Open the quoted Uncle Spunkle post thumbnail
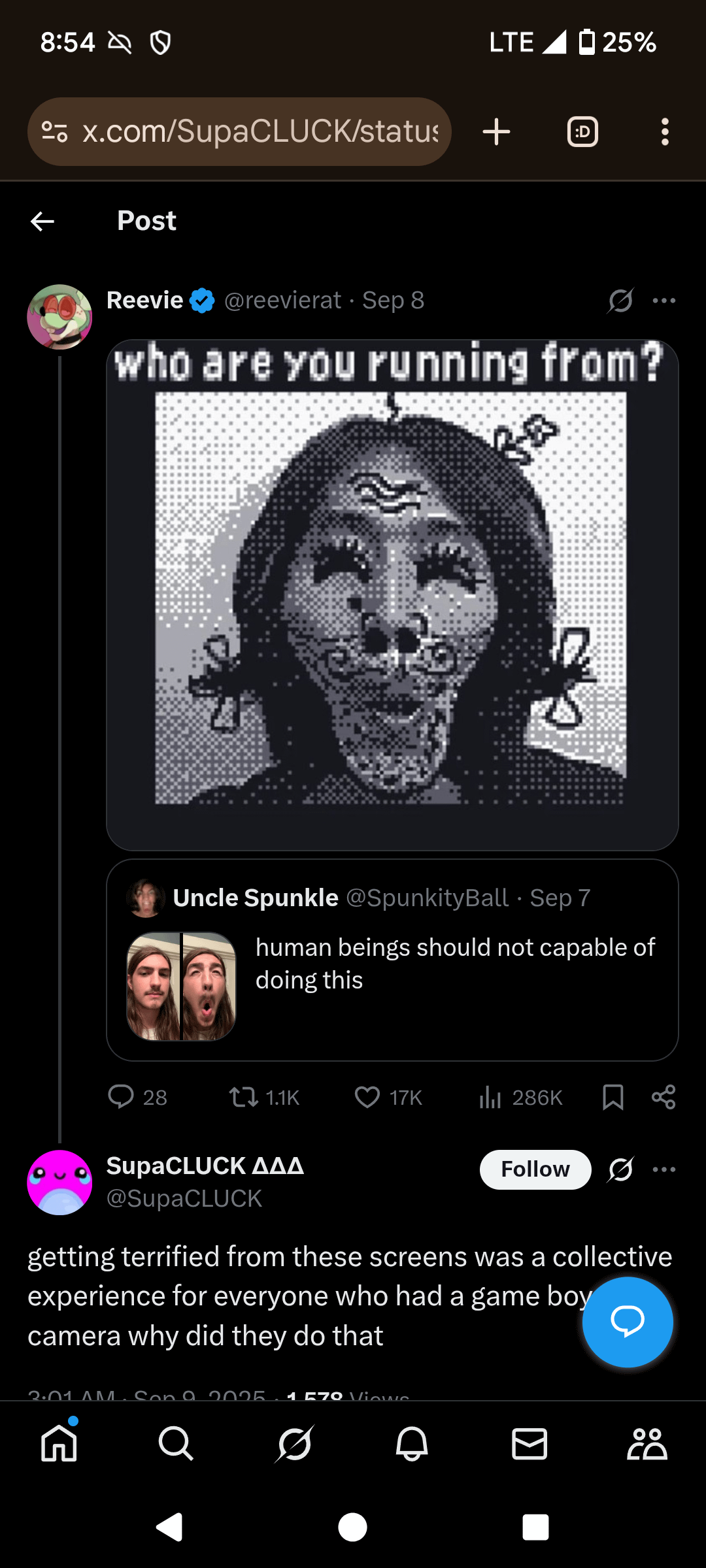Screen dimensions: 706x1568 pos(181,987)
